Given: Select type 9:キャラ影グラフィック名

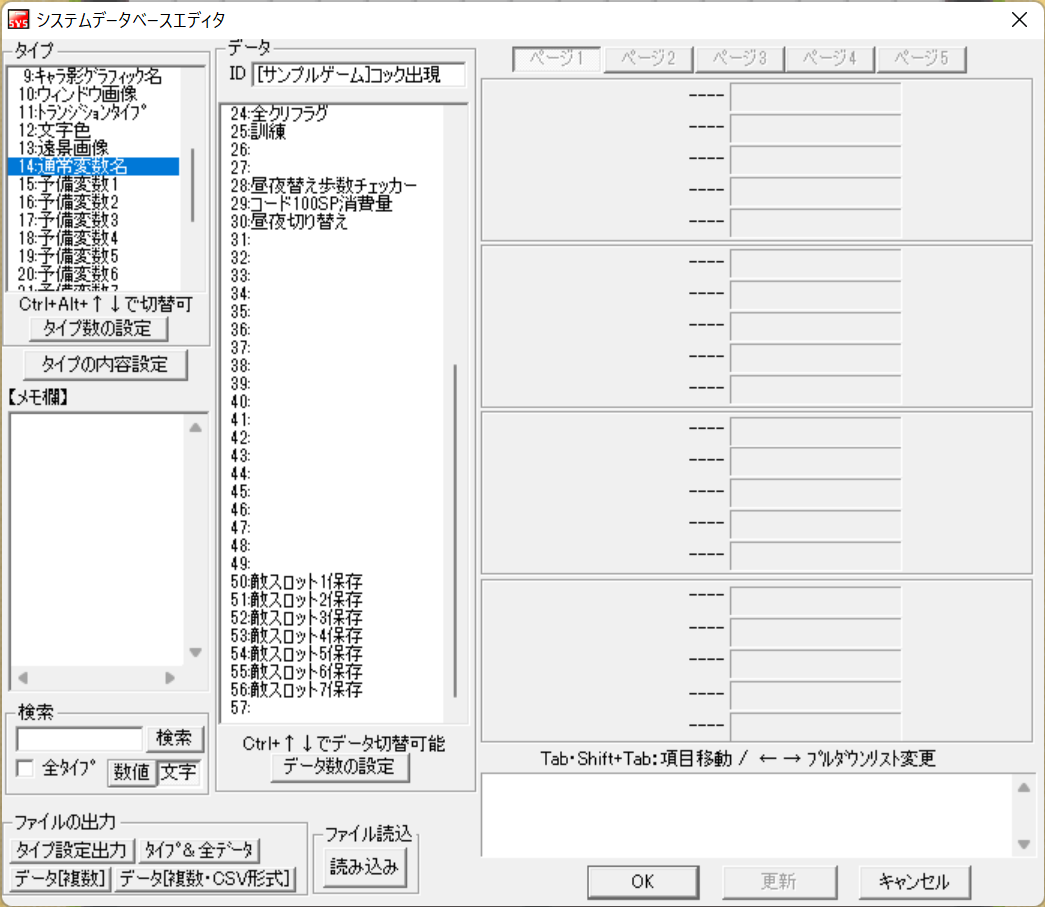Looking at the screenshot, I should 93,76.
